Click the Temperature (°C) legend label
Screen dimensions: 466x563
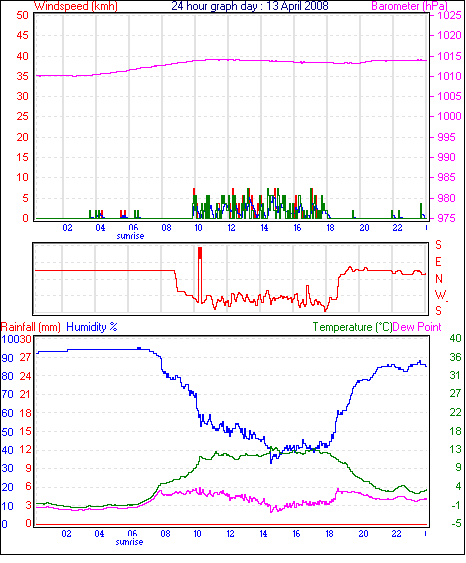pos(352,327)
